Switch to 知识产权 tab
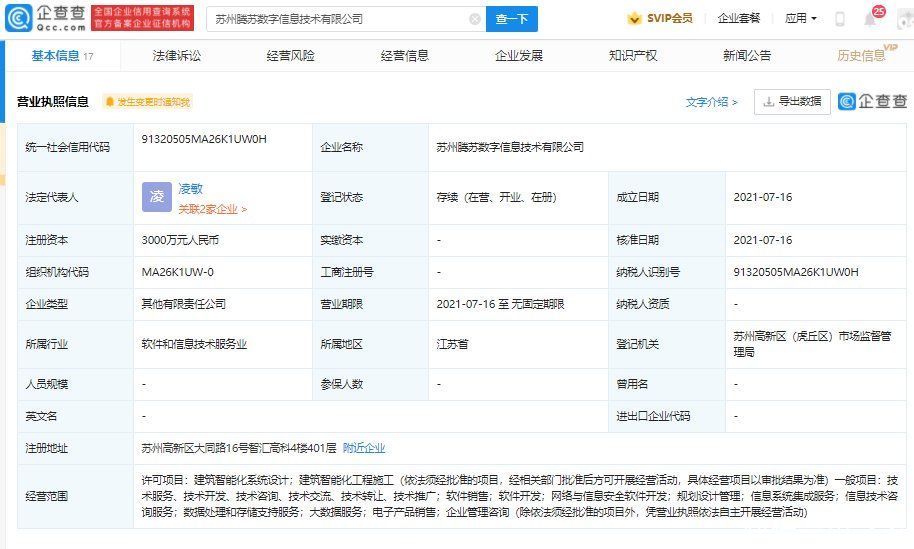Screen dimensions: 914x549 coord(633,56)
